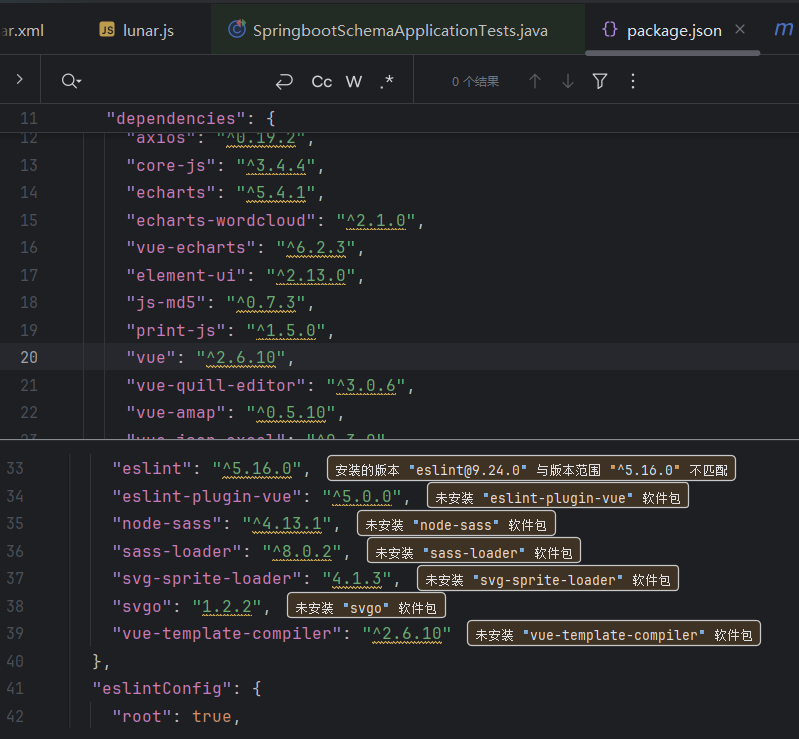
Task: Open the search history magnifier dropdown
Action: point(71,81)
